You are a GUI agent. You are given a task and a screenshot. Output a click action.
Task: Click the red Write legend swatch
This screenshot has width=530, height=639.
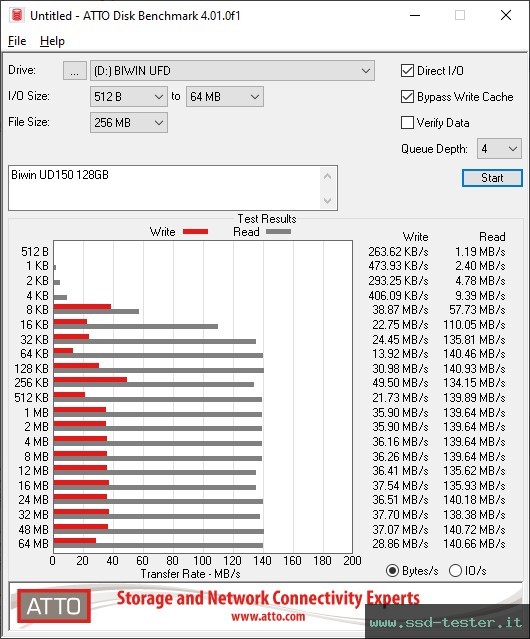[x=196, y=231]
